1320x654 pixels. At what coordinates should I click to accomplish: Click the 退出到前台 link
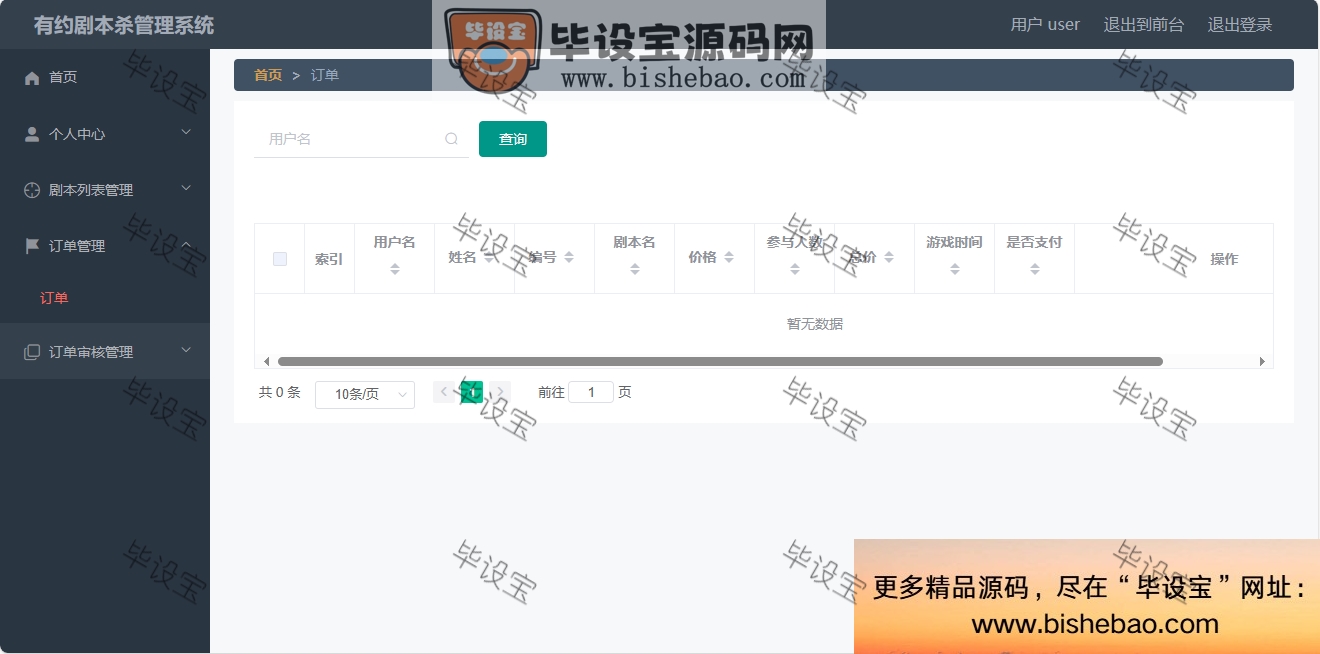point(1144,25)
